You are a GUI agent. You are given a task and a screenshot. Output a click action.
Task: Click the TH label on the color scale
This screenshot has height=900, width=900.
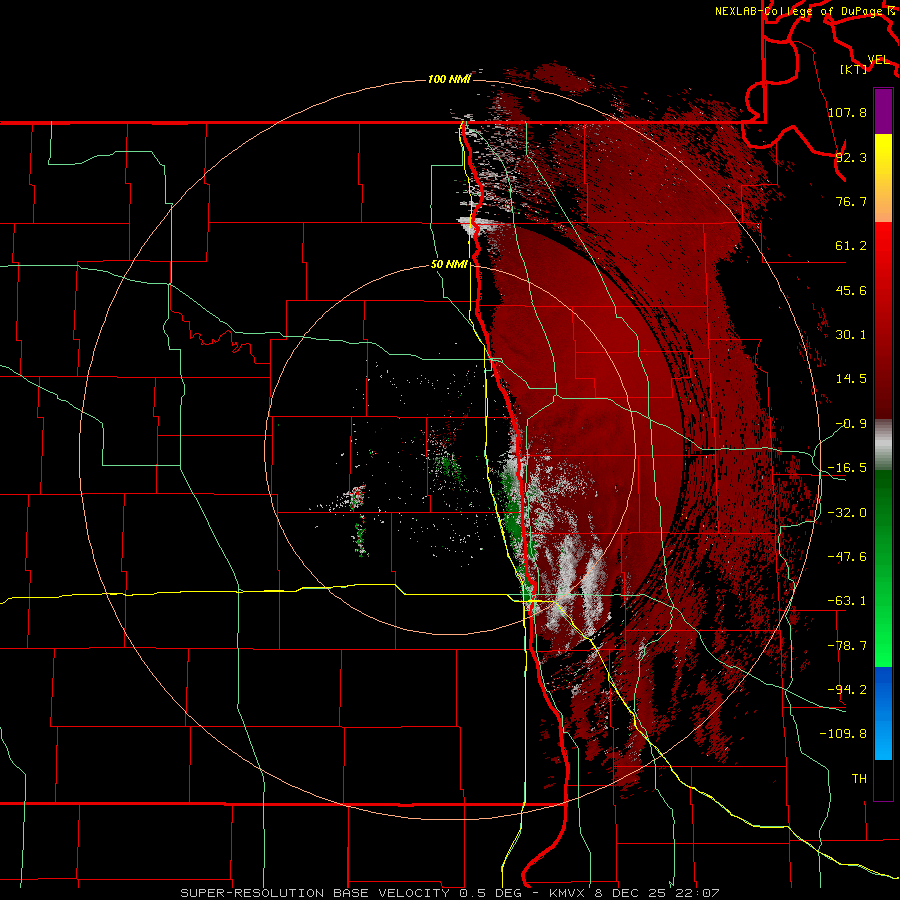click(x=859, y=779)
